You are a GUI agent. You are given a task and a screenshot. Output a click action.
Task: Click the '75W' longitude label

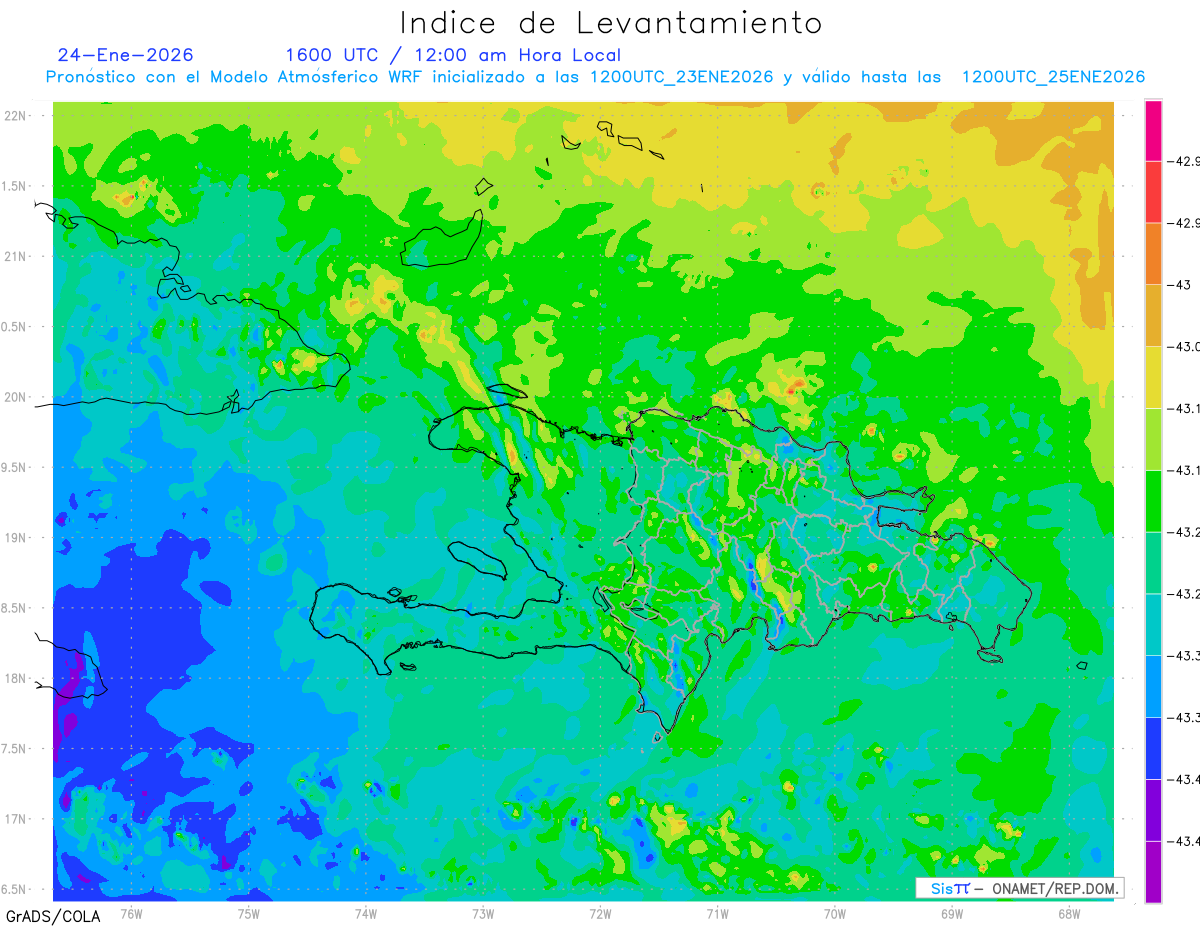tap(248, 913)
